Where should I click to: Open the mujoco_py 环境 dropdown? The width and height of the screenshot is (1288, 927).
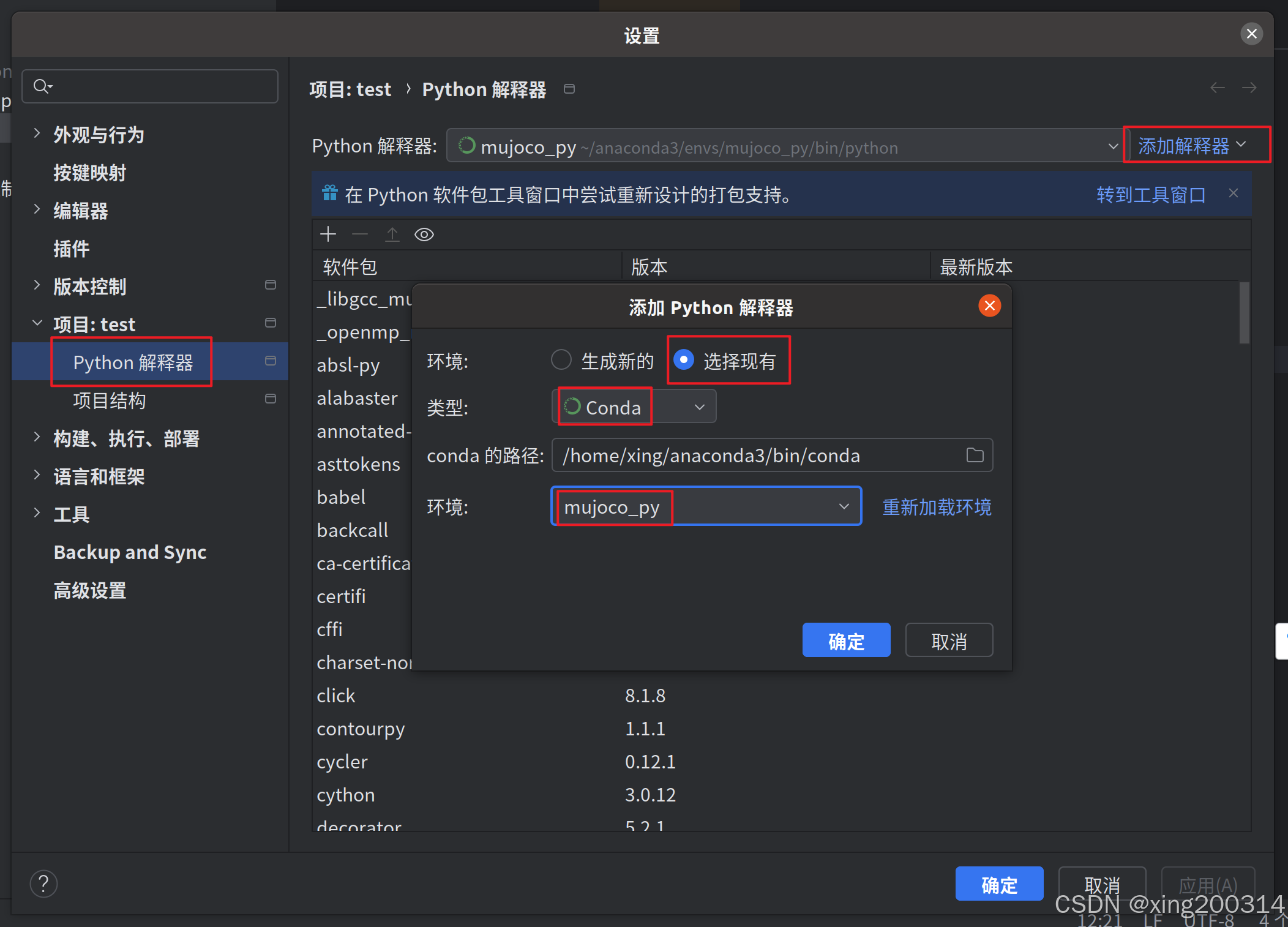[x=844, y=506]
